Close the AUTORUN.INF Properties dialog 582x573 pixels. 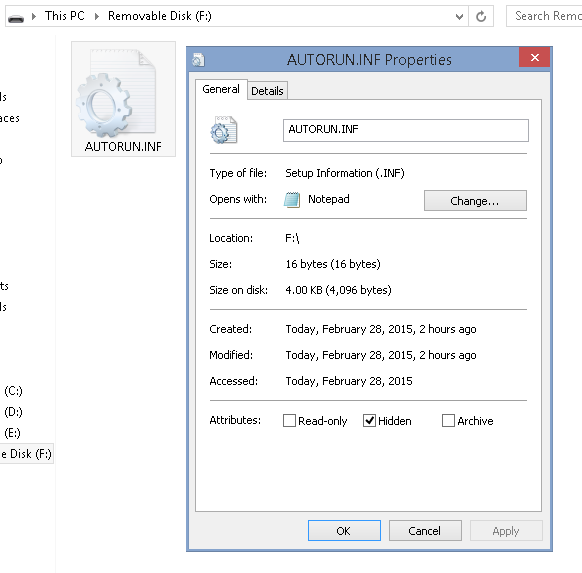pyautogui.click(x=534, y=58)
